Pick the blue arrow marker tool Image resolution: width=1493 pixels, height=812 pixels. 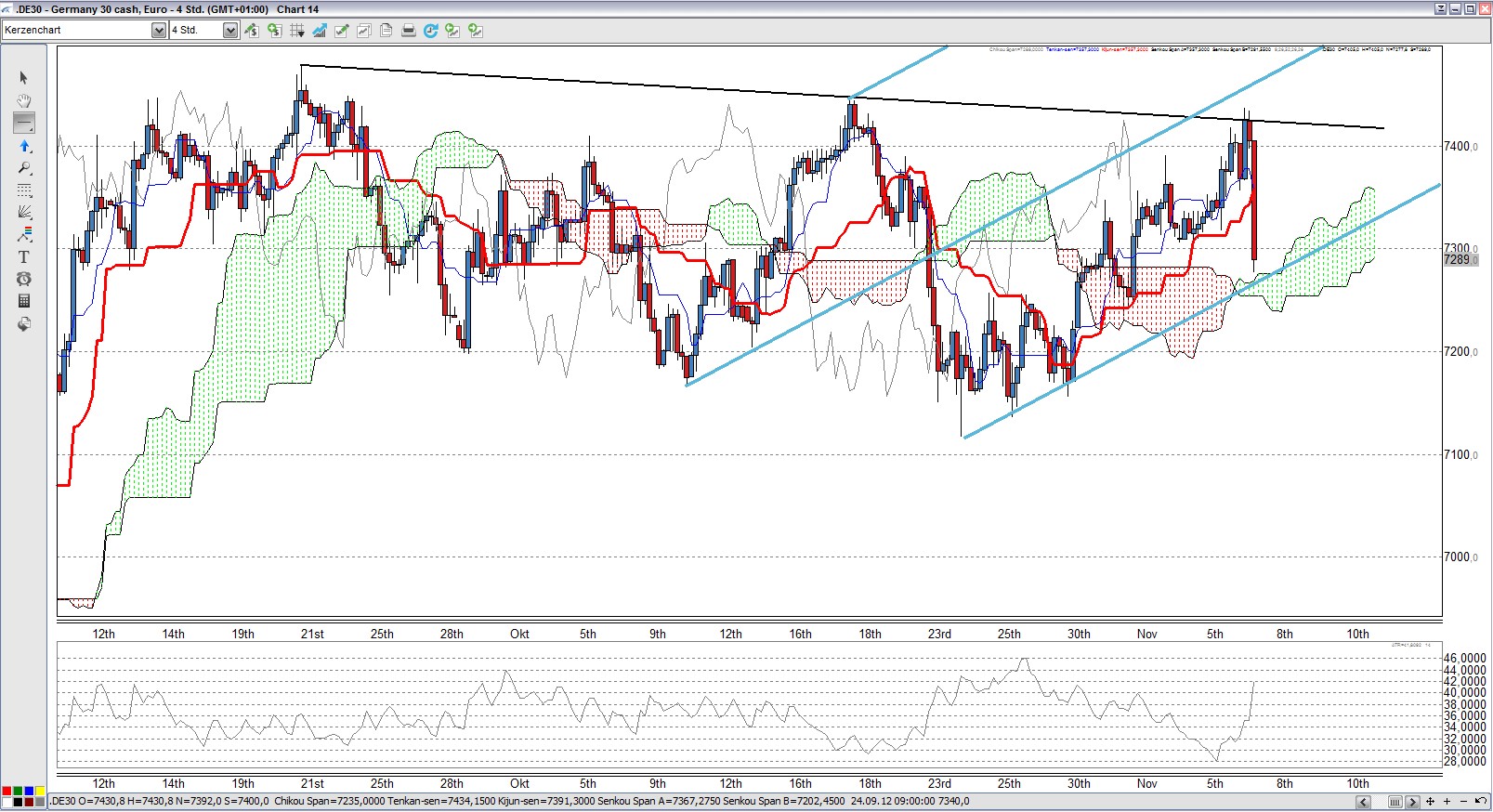point(24,146)
